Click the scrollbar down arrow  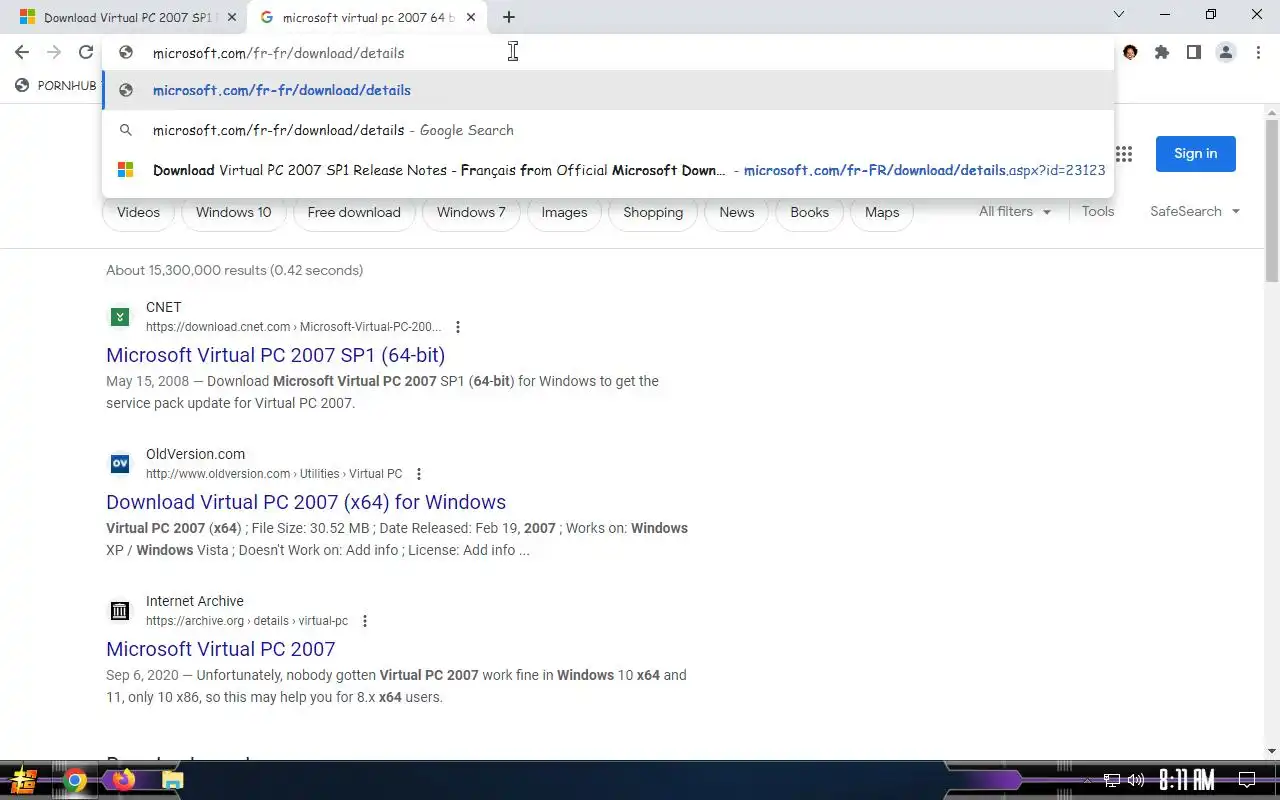point(1272,752)
